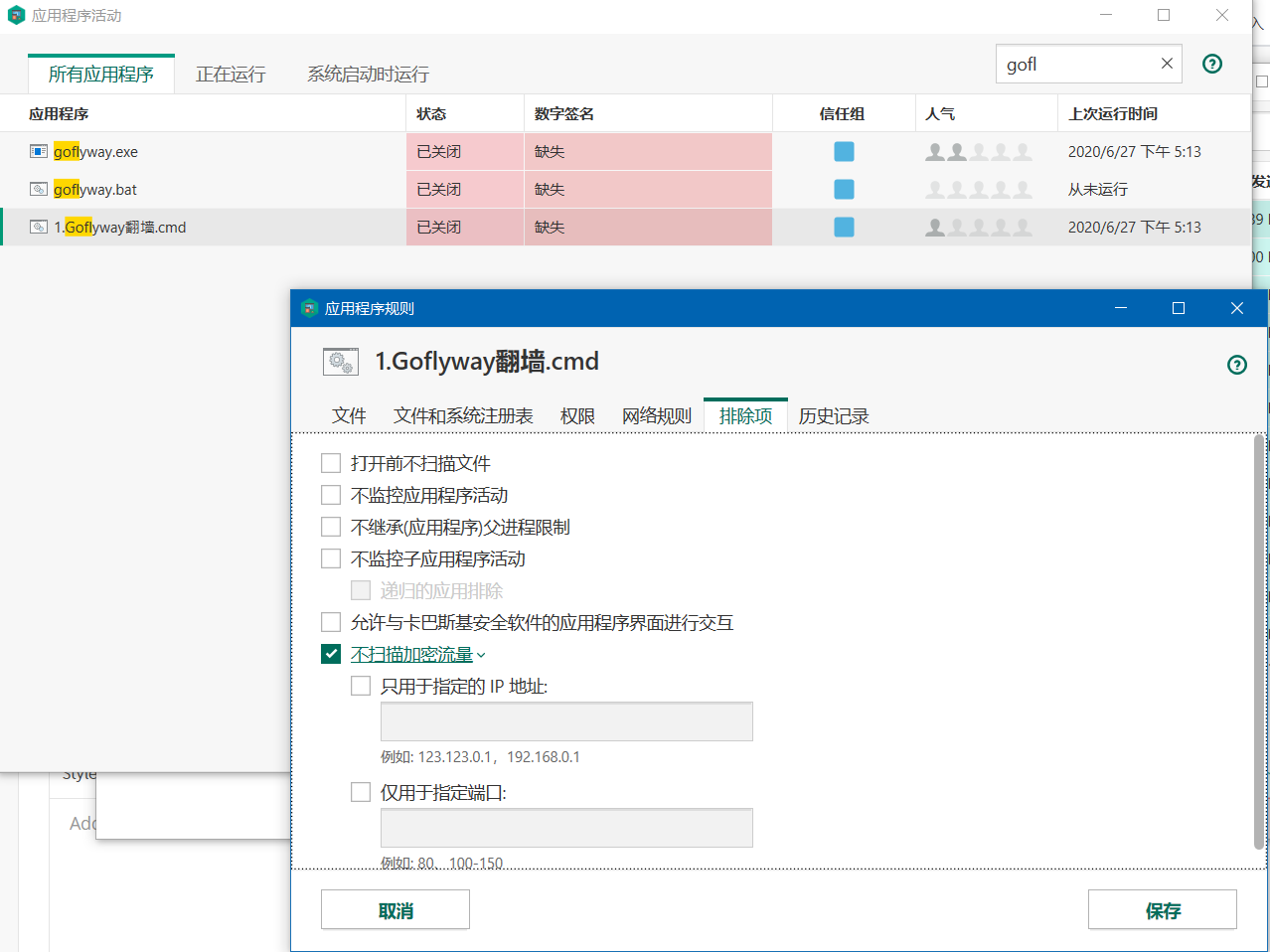Select 所有应用程序 tab
Image resolution: width=1270 pixels, height=952 pixels.
click(x=101, y=75)
